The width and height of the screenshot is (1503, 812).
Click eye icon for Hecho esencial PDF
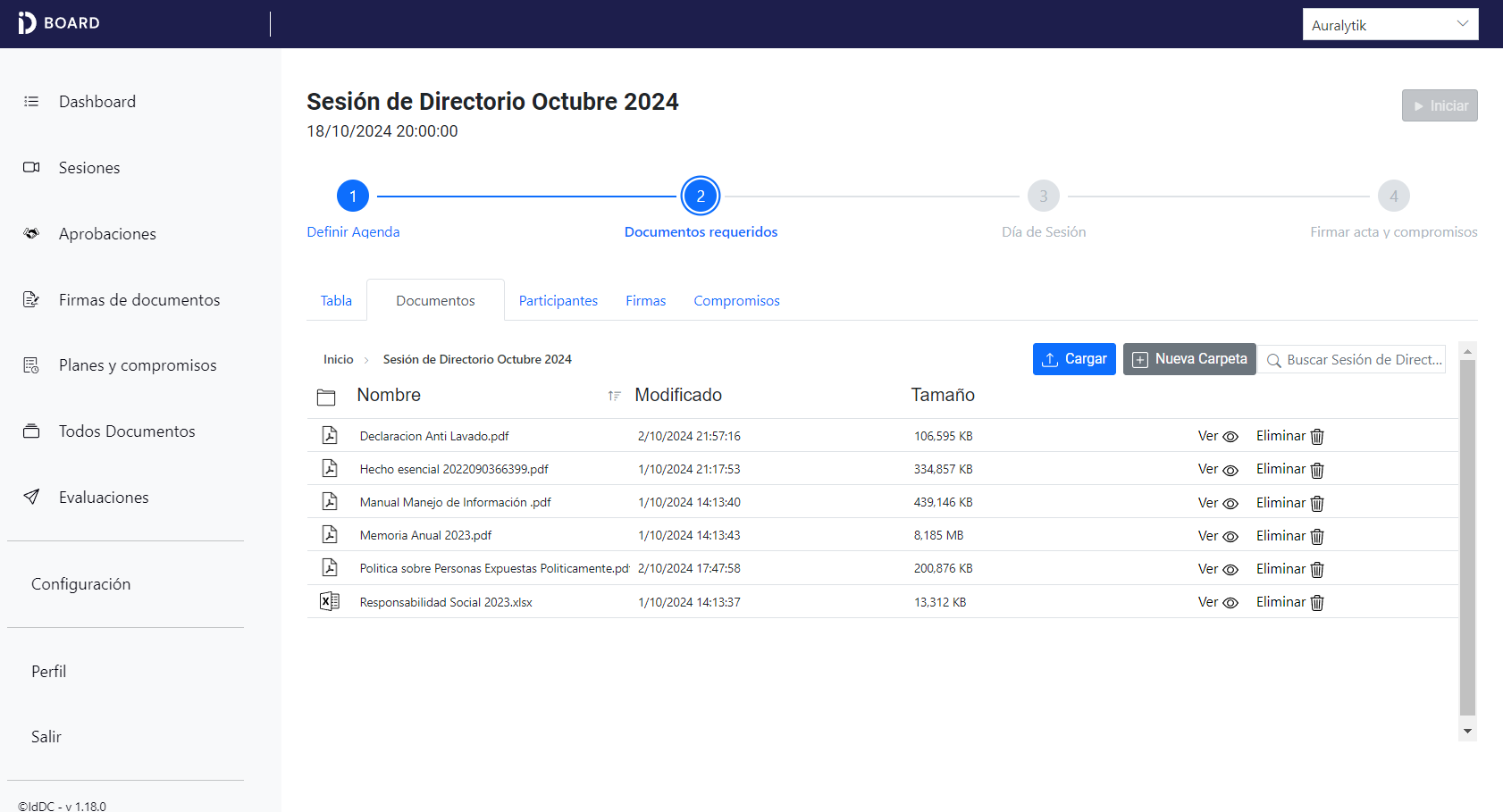click(x=1230, y=470)
